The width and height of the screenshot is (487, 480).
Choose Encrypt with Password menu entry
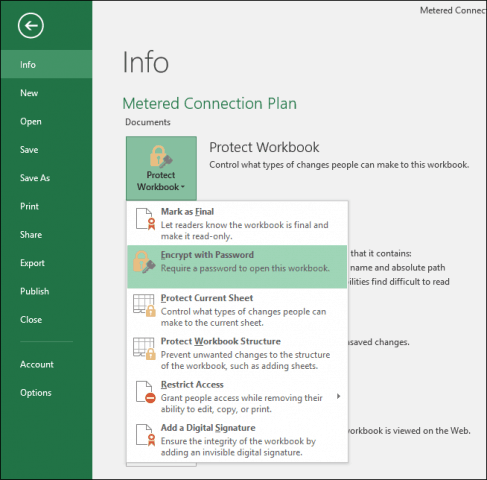click(x=237, y=266)
